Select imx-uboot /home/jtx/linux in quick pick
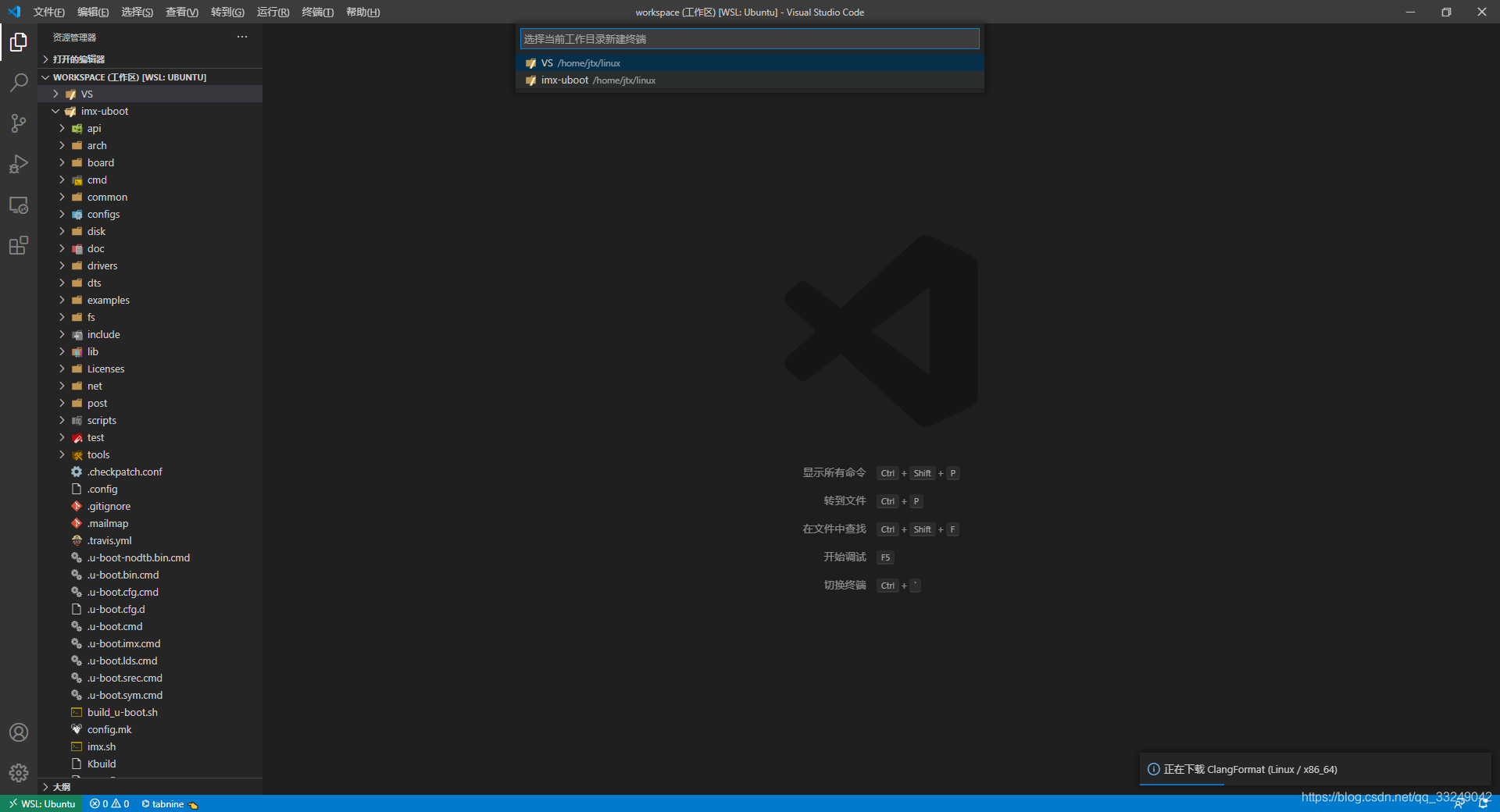 click(x=749, y=80)
